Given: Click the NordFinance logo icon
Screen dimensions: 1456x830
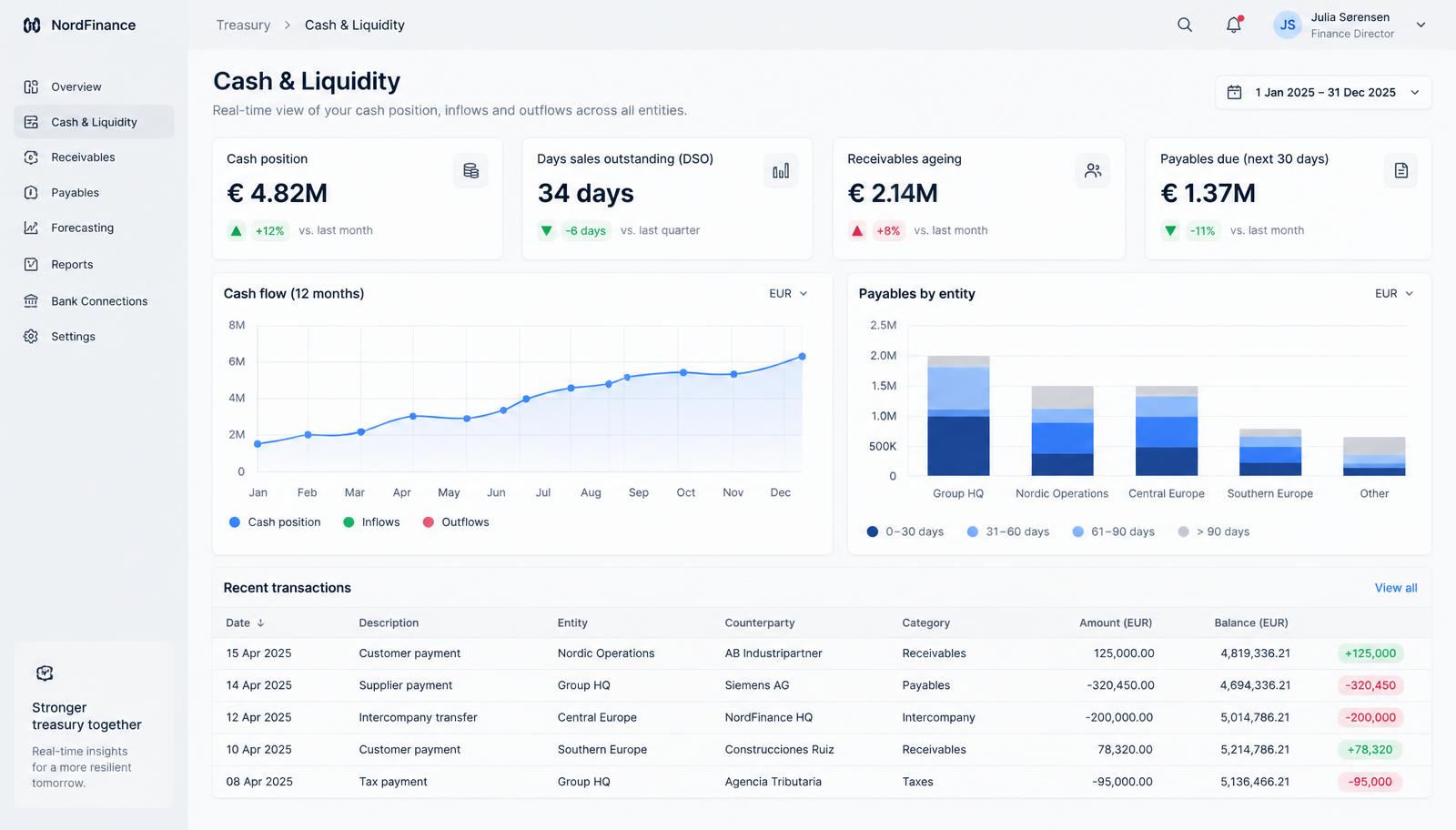Looking at the screenshot, I should 32,25.
